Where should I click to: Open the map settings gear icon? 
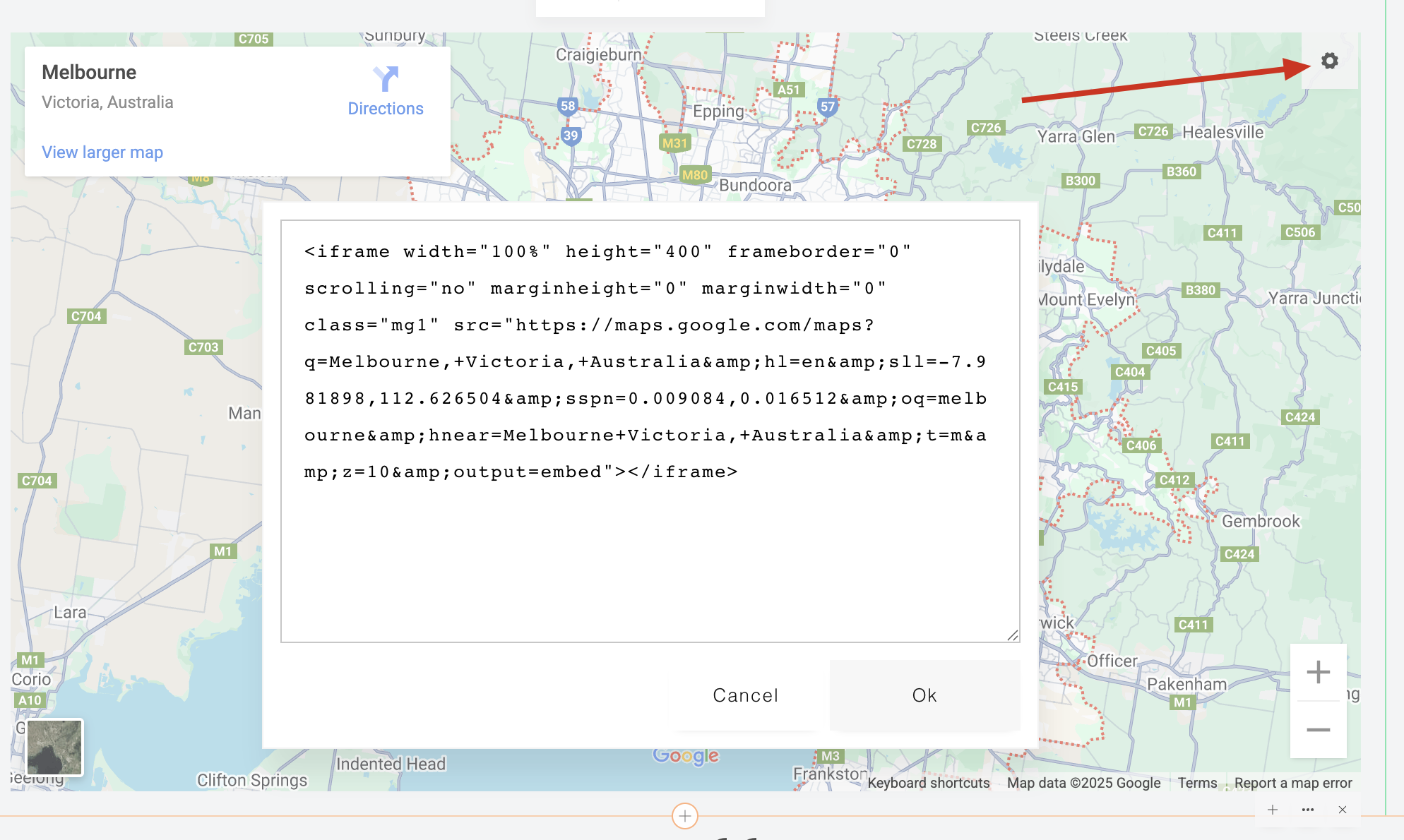[1330, 61]
